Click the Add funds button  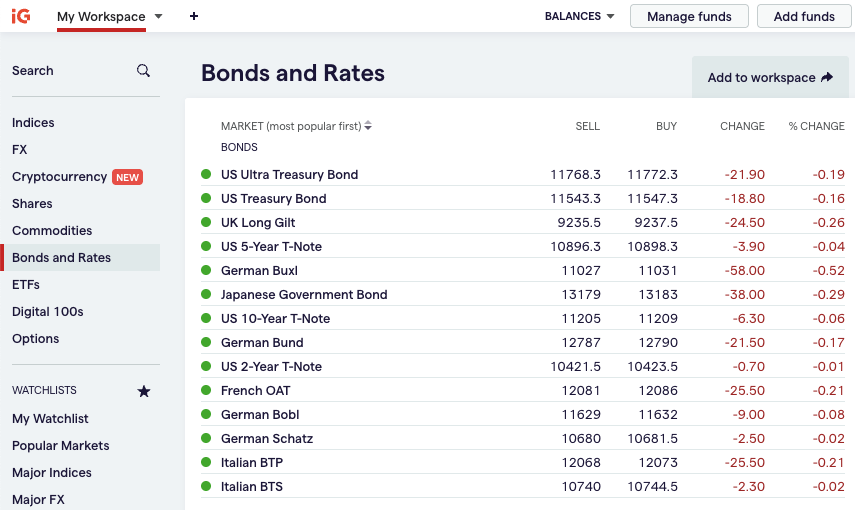(804, 16)
